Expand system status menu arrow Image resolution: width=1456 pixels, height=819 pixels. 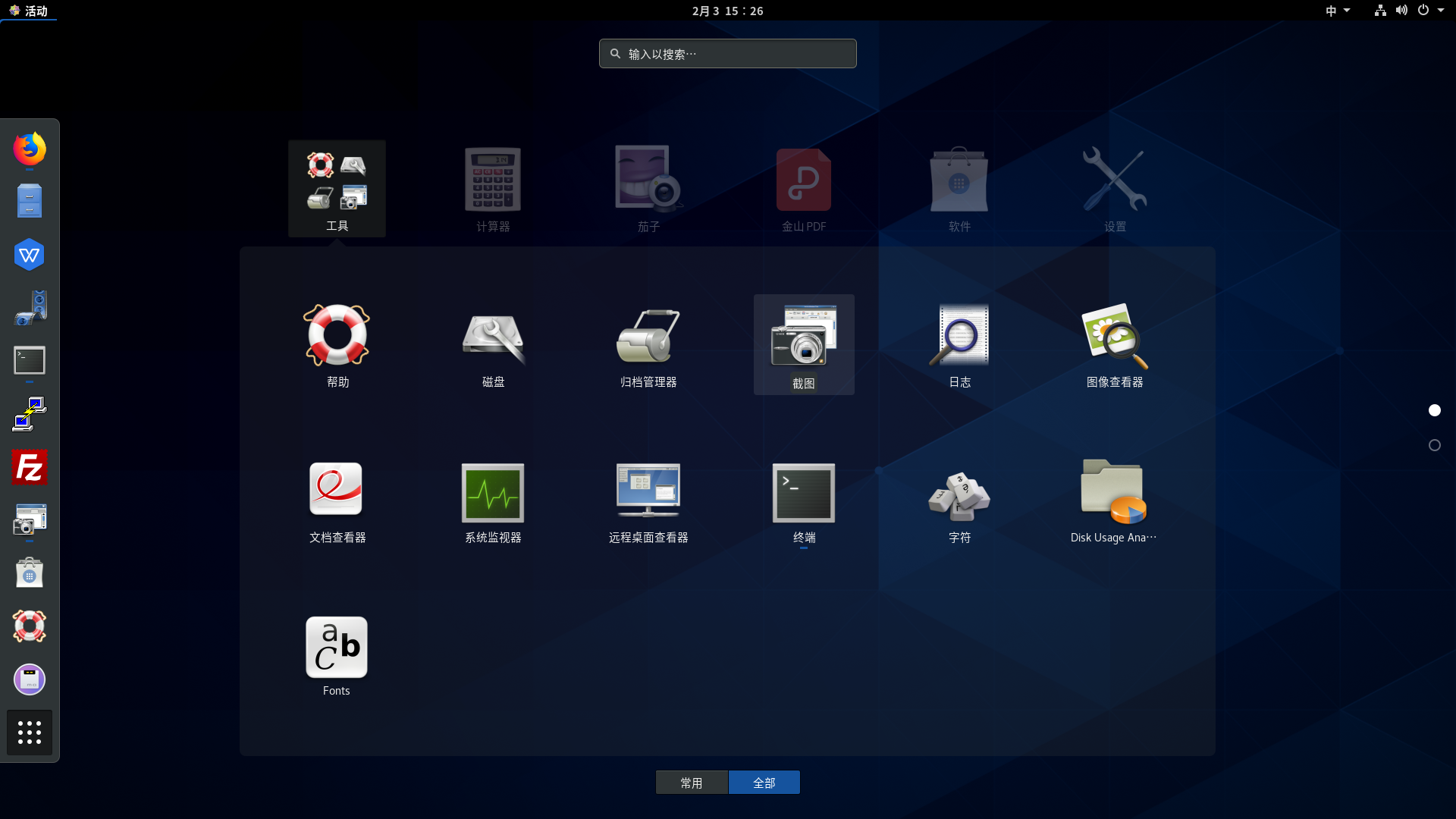(1440, 11)
